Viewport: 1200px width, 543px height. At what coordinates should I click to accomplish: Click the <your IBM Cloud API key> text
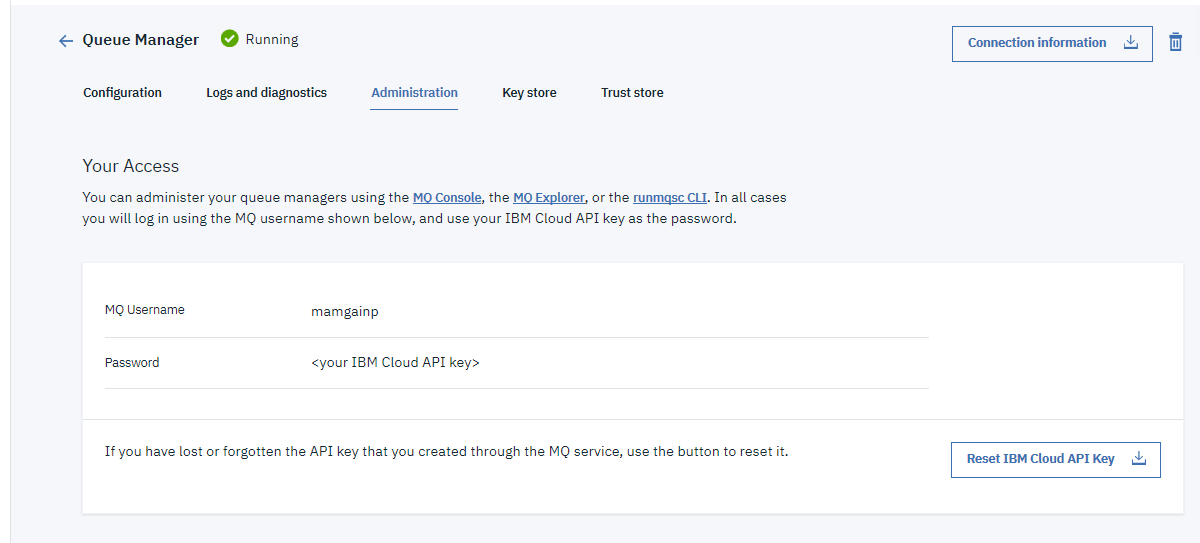[x=395, y=363]
